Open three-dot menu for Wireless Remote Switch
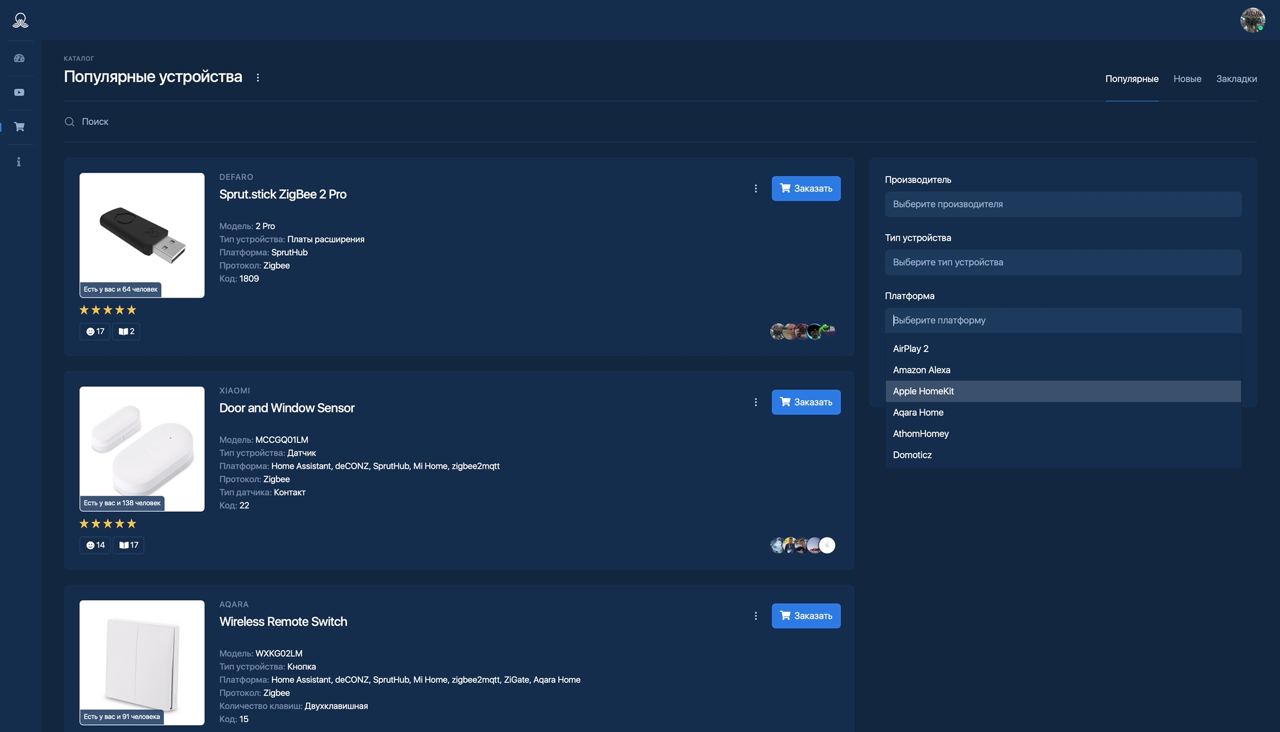 tap(756, 616)
